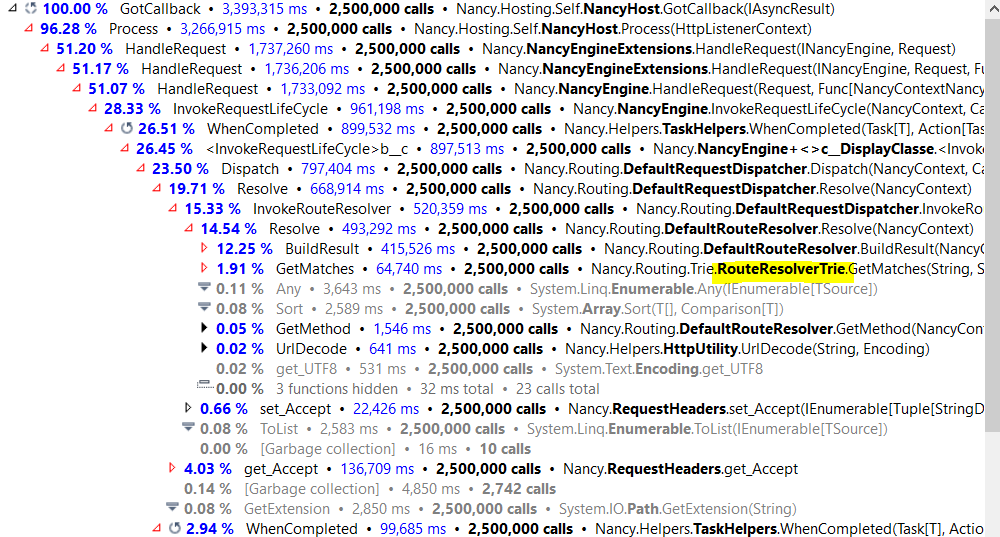The image size is (1000, 537).
Task: Expand the set_Accept 0.66 % node
Action: click(188, 408)
